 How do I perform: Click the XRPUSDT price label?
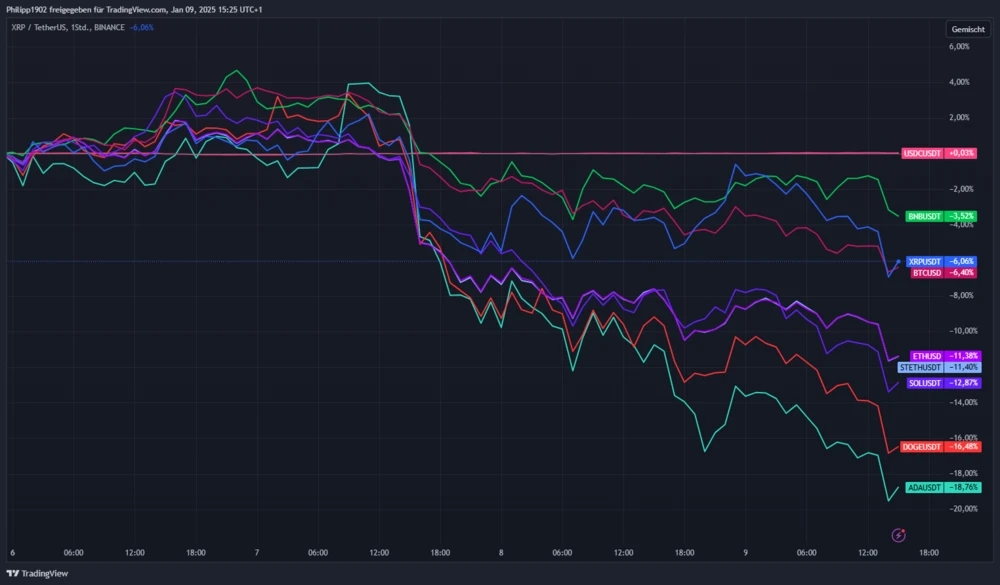point(940,261)
